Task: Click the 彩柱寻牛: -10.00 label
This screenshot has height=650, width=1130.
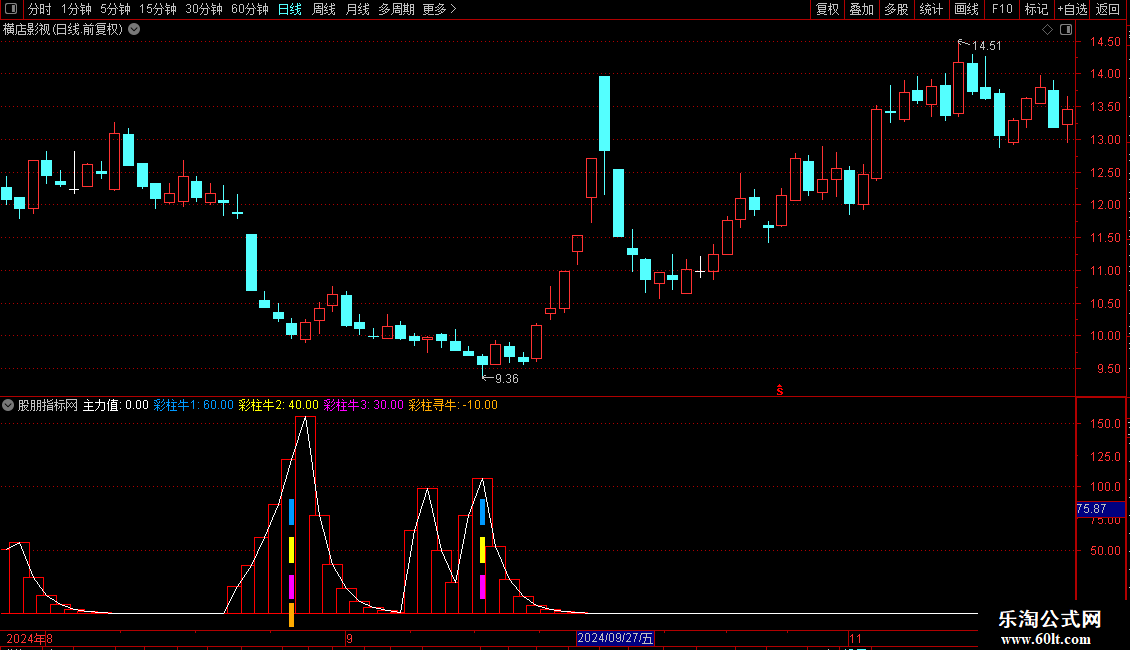Action: (453, 405)
